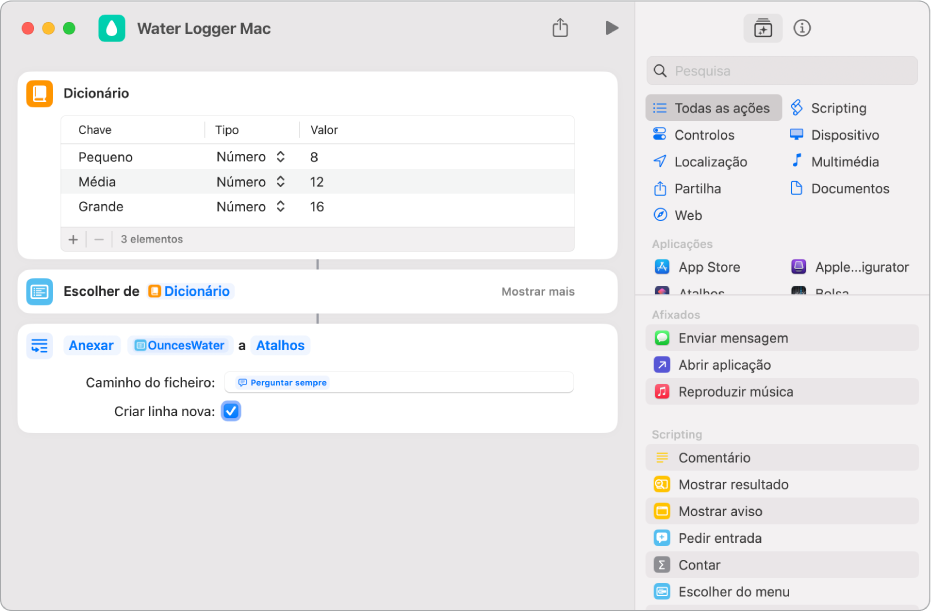This screenshot has width=931, height=612.
Task: Click the Dicionário variable token in Escolher de
Action: pyautogui.click(x=189, y=291)
